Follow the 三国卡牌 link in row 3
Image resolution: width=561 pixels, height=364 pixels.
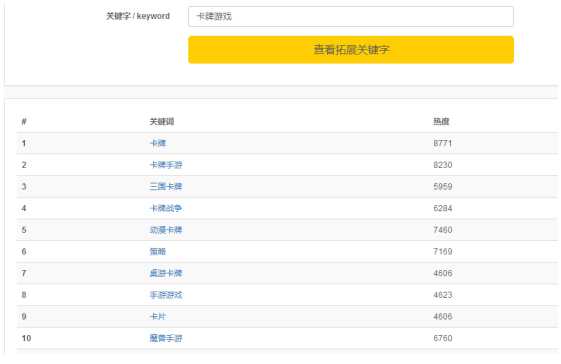166,186
